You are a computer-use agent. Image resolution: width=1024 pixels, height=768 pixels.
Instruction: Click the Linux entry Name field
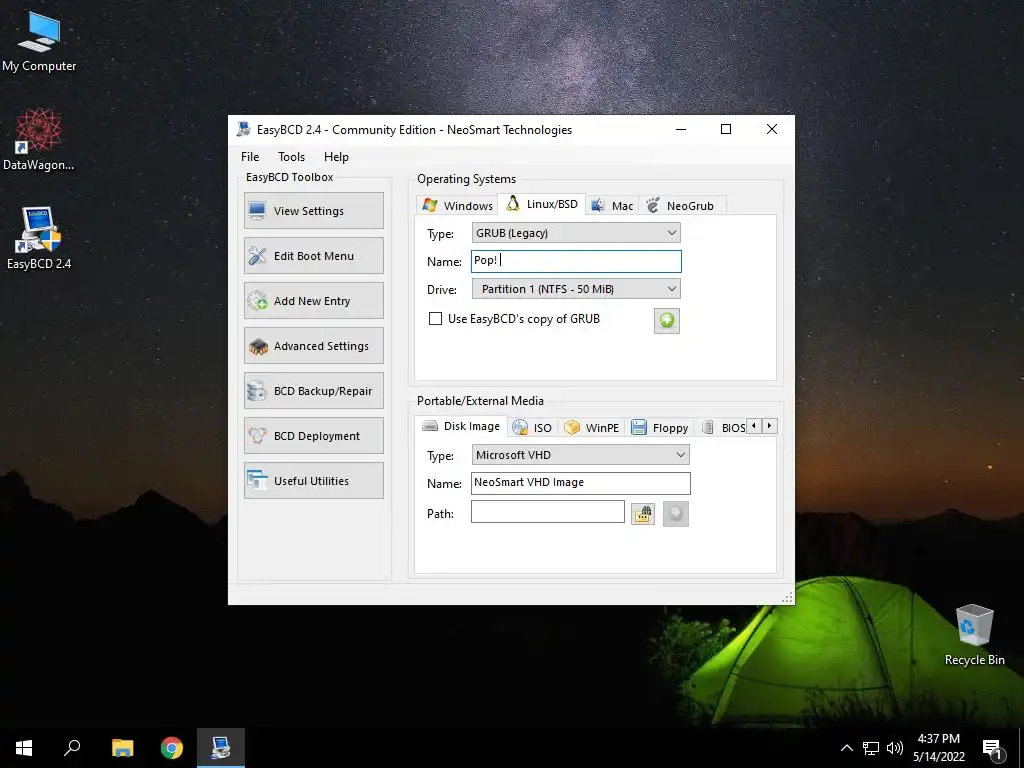click(x=576, y=261)
